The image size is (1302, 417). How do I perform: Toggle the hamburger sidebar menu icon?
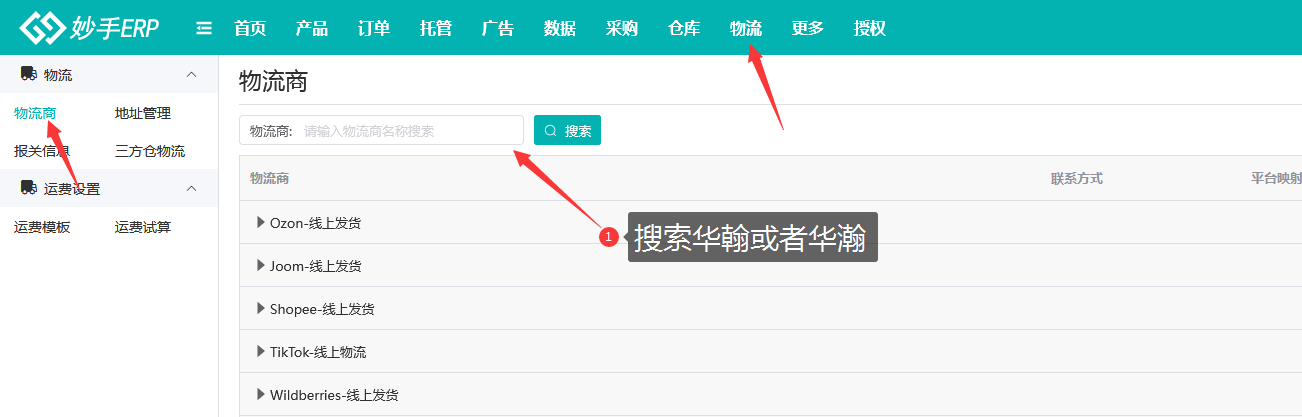204,28
